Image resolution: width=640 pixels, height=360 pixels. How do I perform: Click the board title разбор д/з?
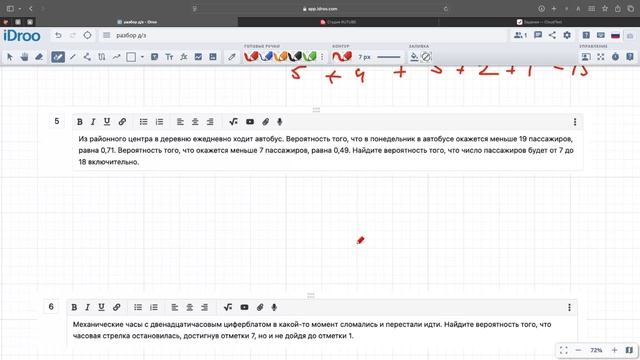coord(131,36)
